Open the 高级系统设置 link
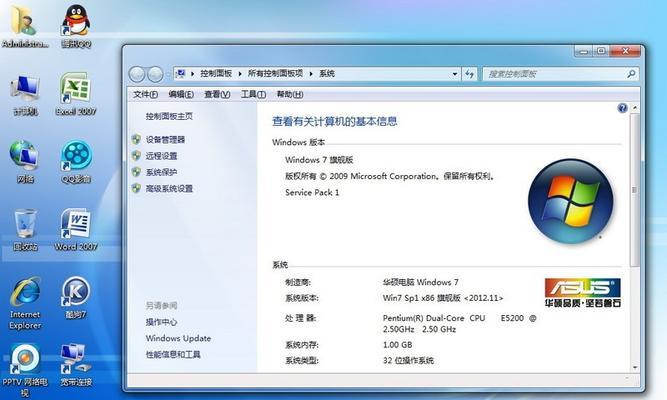 click(169, 188)
